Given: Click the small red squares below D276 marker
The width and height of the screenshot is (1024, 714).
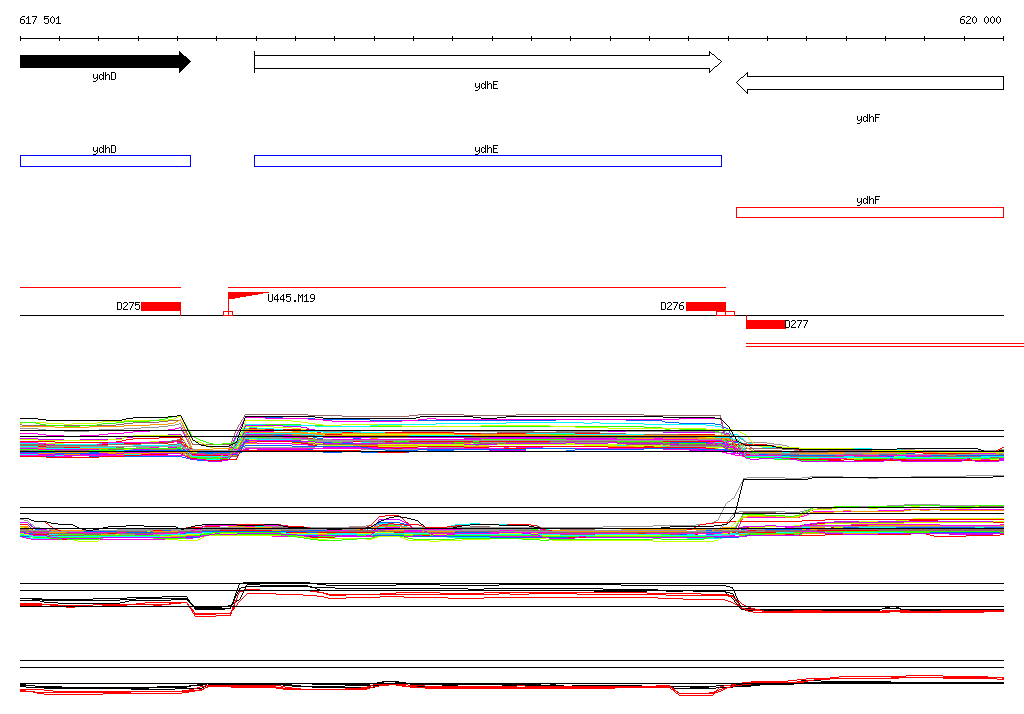Looking at the screenshot, I should [726, 314].
